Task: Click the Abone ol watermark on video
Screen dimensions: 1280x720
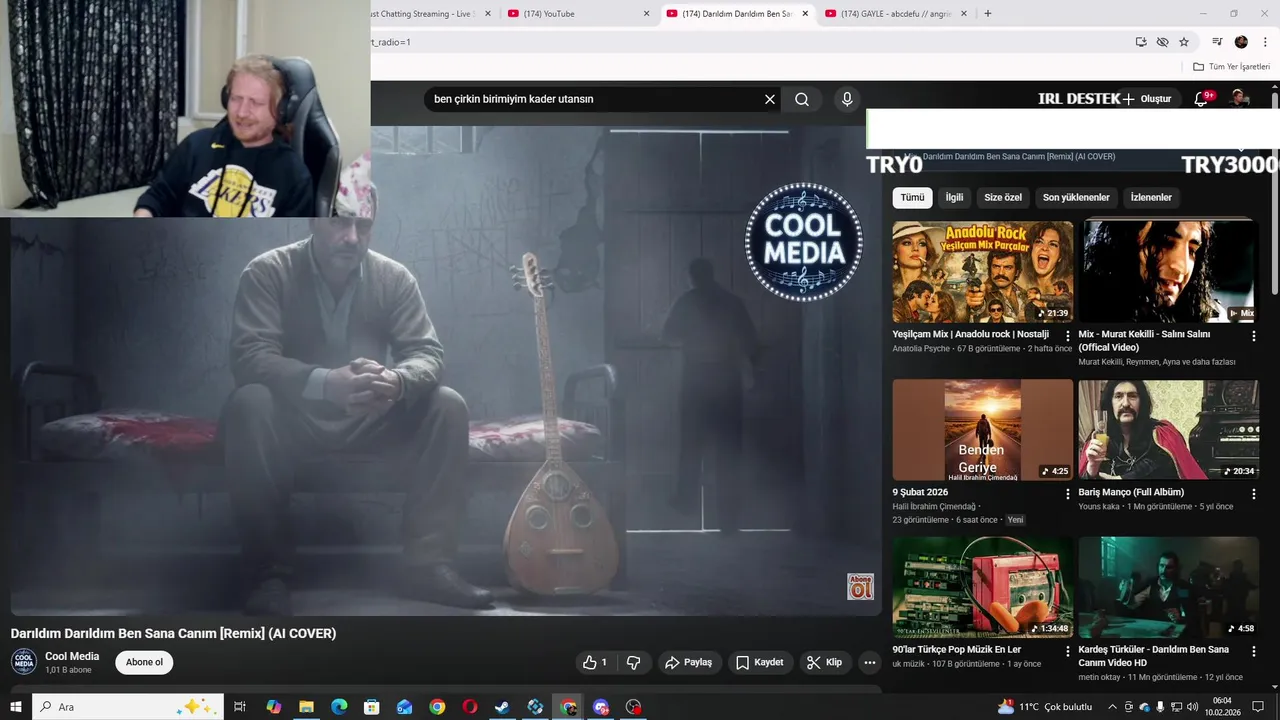Action: pos(860,587)
